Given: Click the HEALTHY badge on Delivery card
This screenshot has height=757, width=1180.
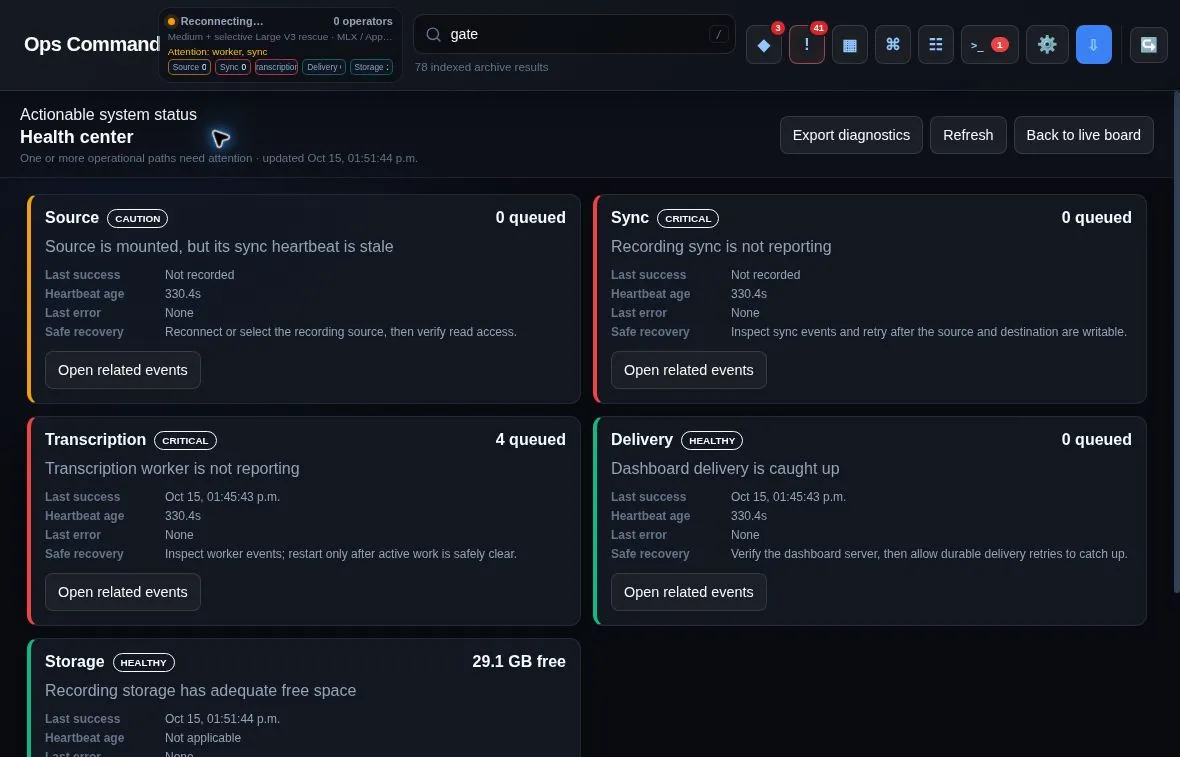Looking at the screenshot, I should 712,440.
